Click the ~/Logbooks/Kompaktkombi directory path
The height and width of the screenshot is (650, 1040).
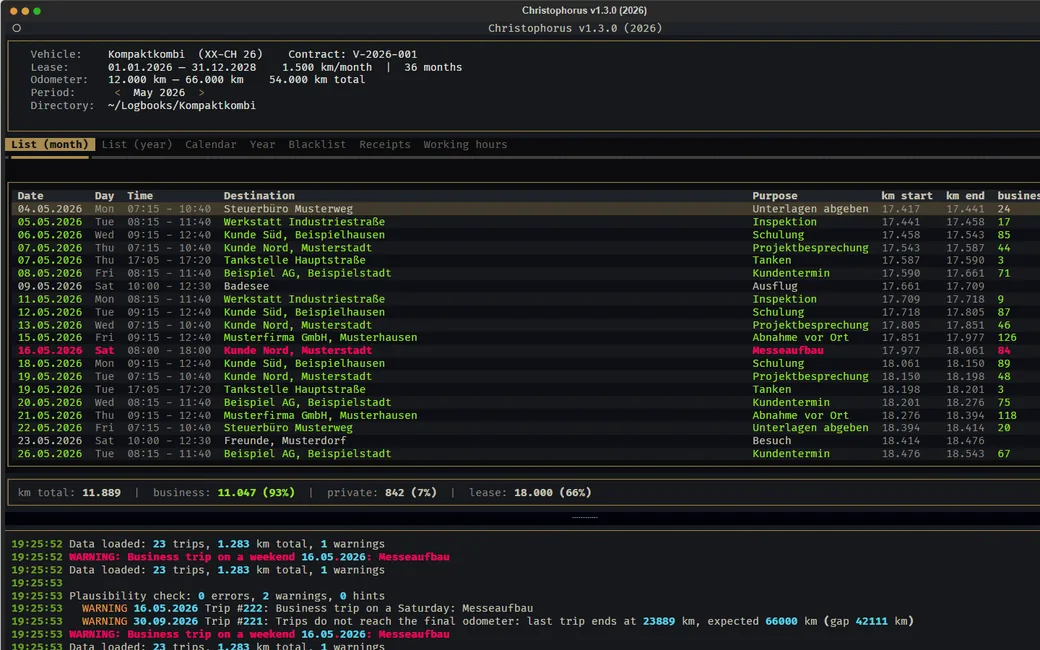(181, 105)
